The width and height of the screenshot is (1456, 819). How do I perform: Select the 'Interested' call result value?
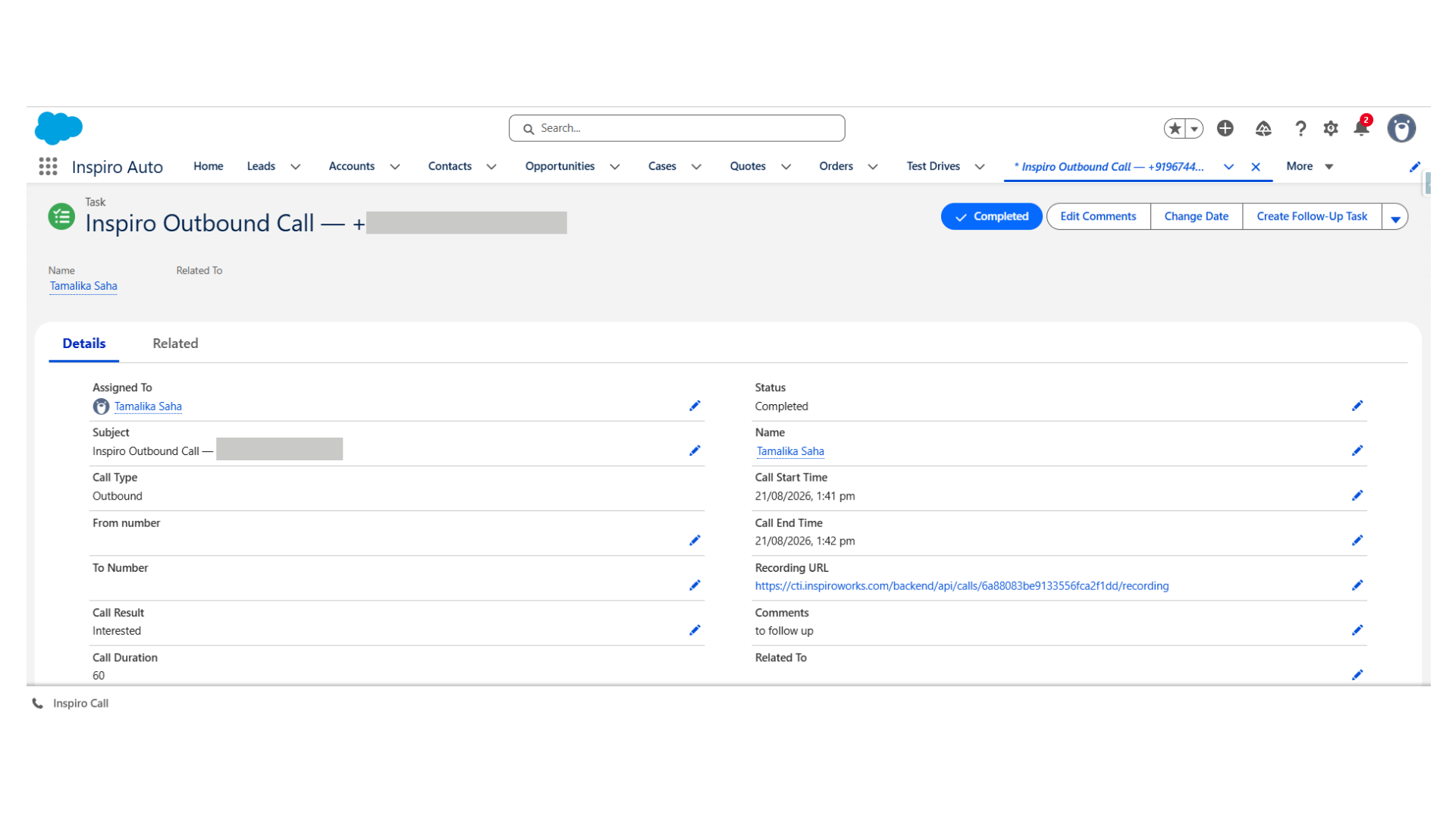coord(117,631)
